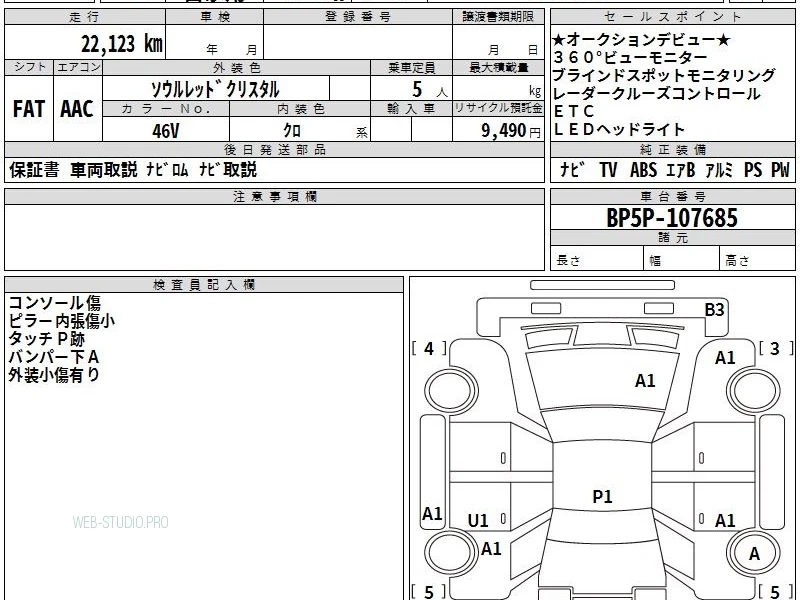This screenshot has height=600, width=800.
Task: Click the "リサイクル預託金" header
Action: pos(498,108)
